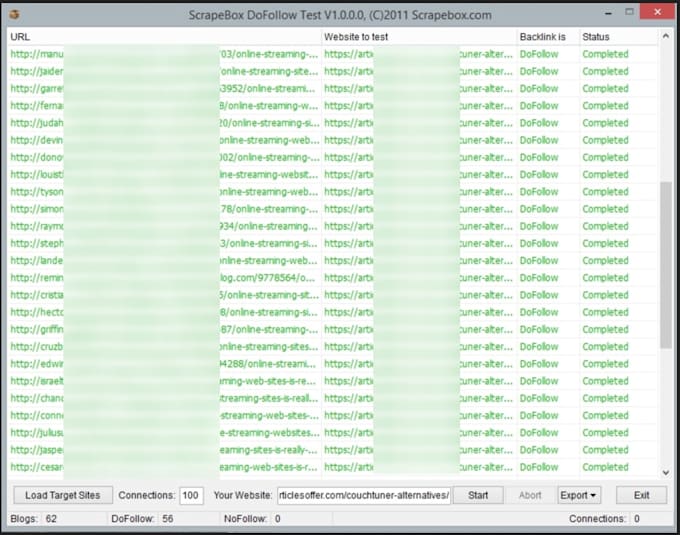Image resolution: width=680 pixels, height=535 pixels.
Task: Select the row starting http://louist
Action: (333, 175)
